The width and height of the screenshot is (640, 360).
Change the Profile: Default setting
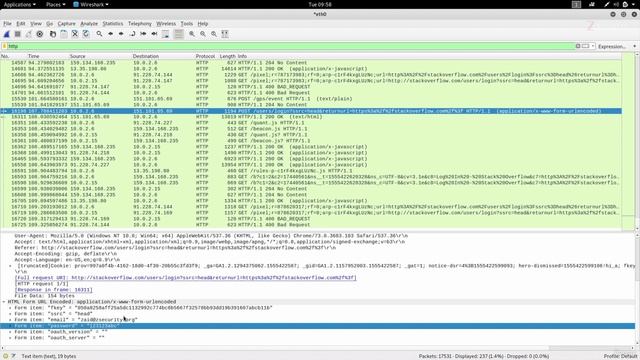(x=620, y=356)
